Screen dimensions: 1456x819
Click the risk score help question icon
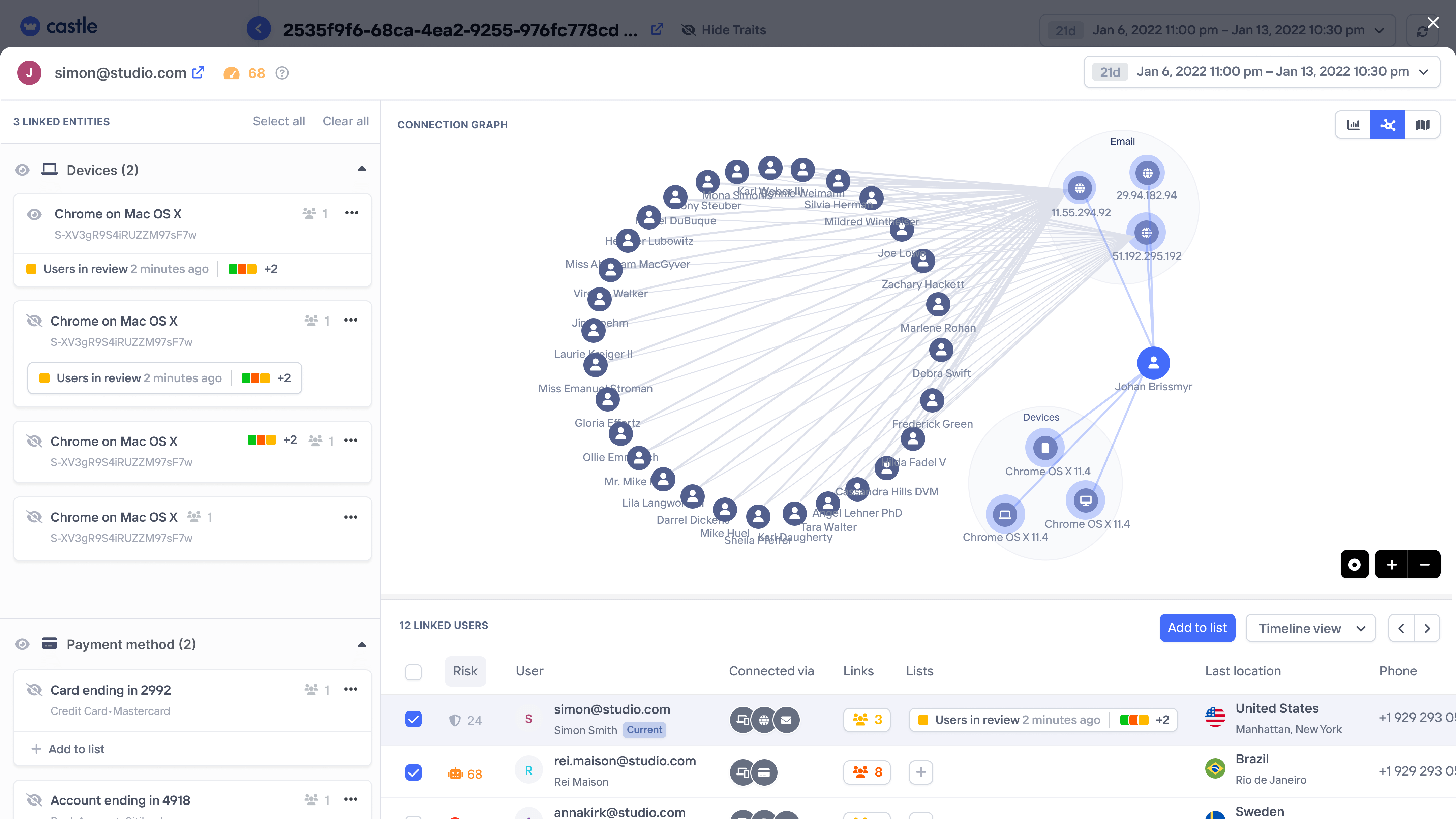click(x=282, y=73)
